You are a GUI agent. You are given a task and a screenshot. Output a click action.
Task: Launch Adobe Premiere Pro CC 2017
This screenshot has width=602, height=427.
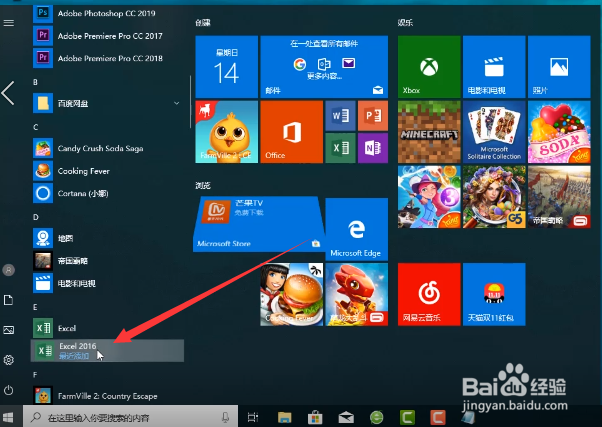pos(108,36)
